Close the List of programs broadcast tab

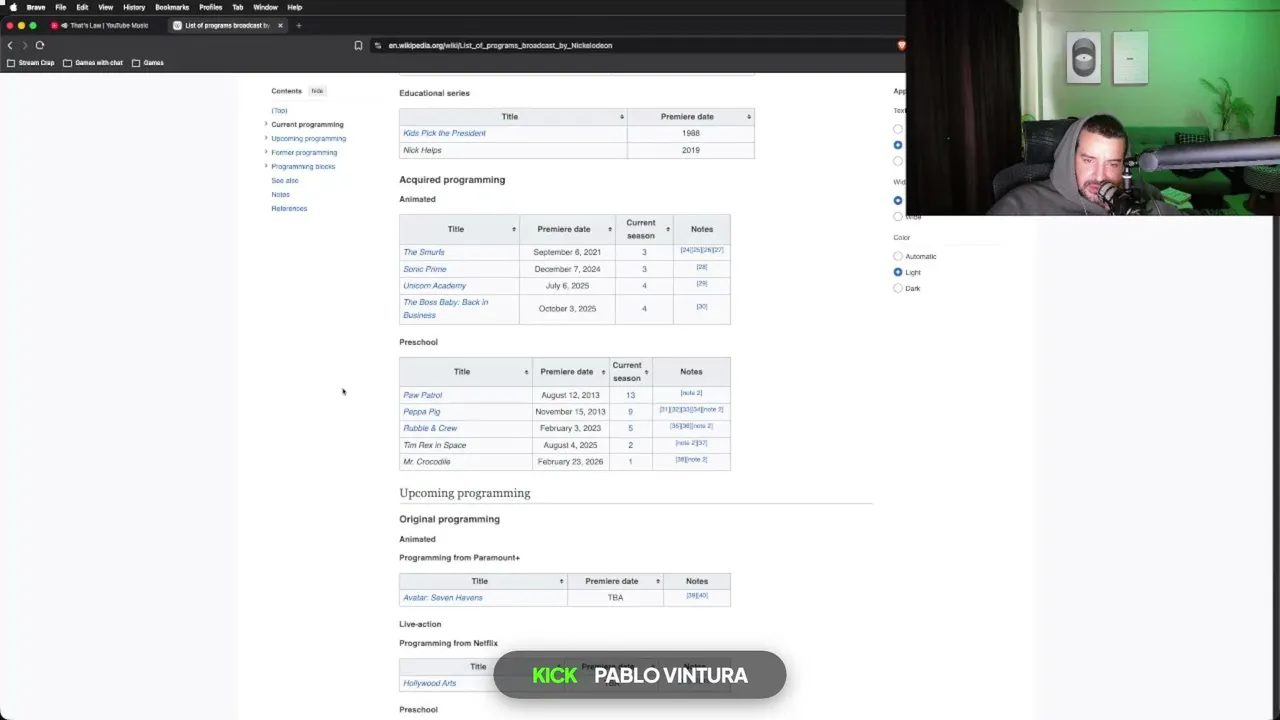pos(280,25)
